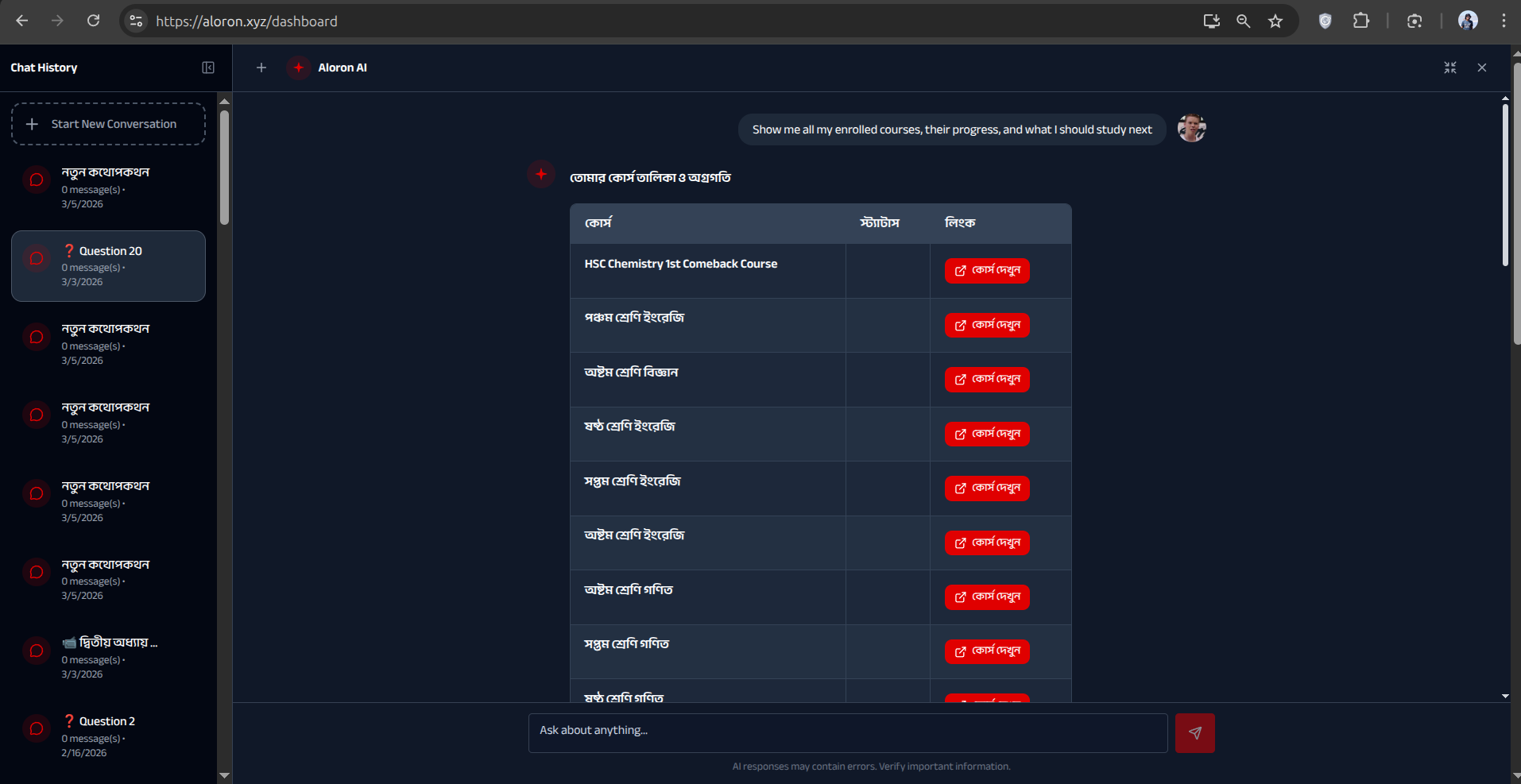Click the sidebar scrollbar thumb
This screenshot has width=1521, height=784.
click(224, 167)
